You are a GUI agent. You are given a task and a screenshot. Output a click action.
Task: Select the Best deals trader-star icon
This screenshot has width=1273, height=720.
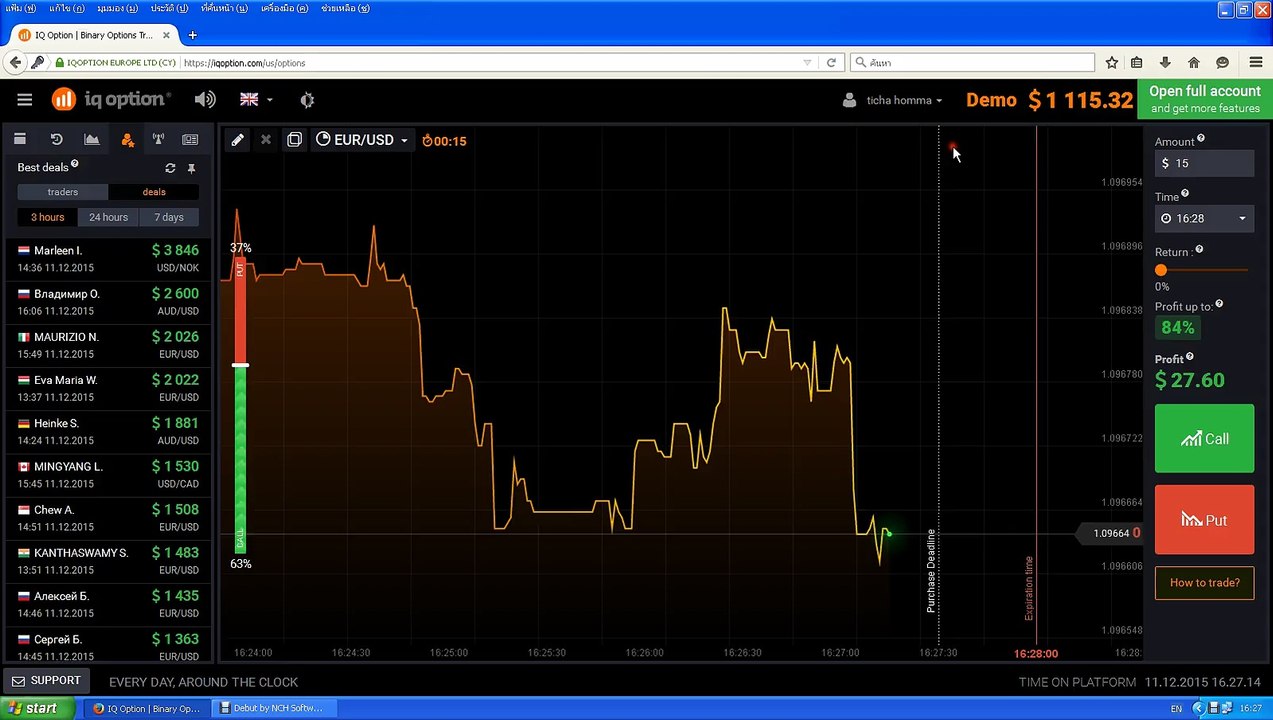[x=127, y=140]
